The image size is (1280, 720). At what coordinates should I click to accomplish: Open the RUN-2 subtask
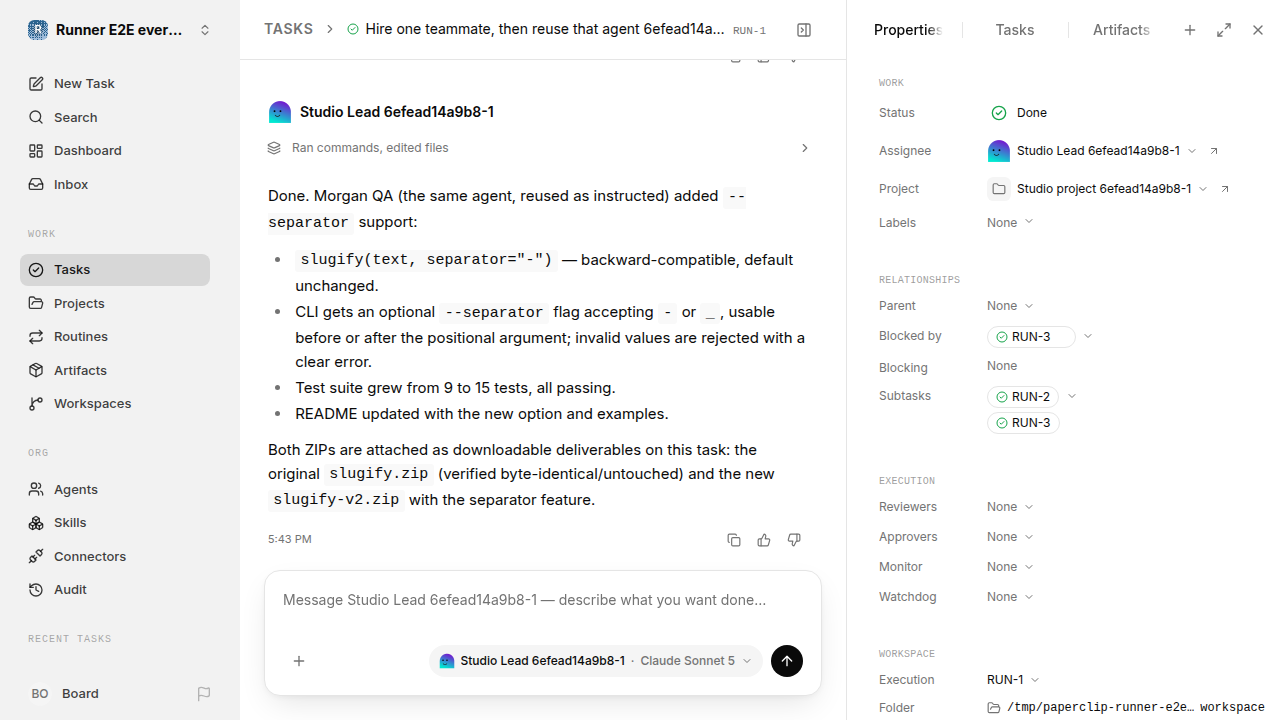point(1023,397)
